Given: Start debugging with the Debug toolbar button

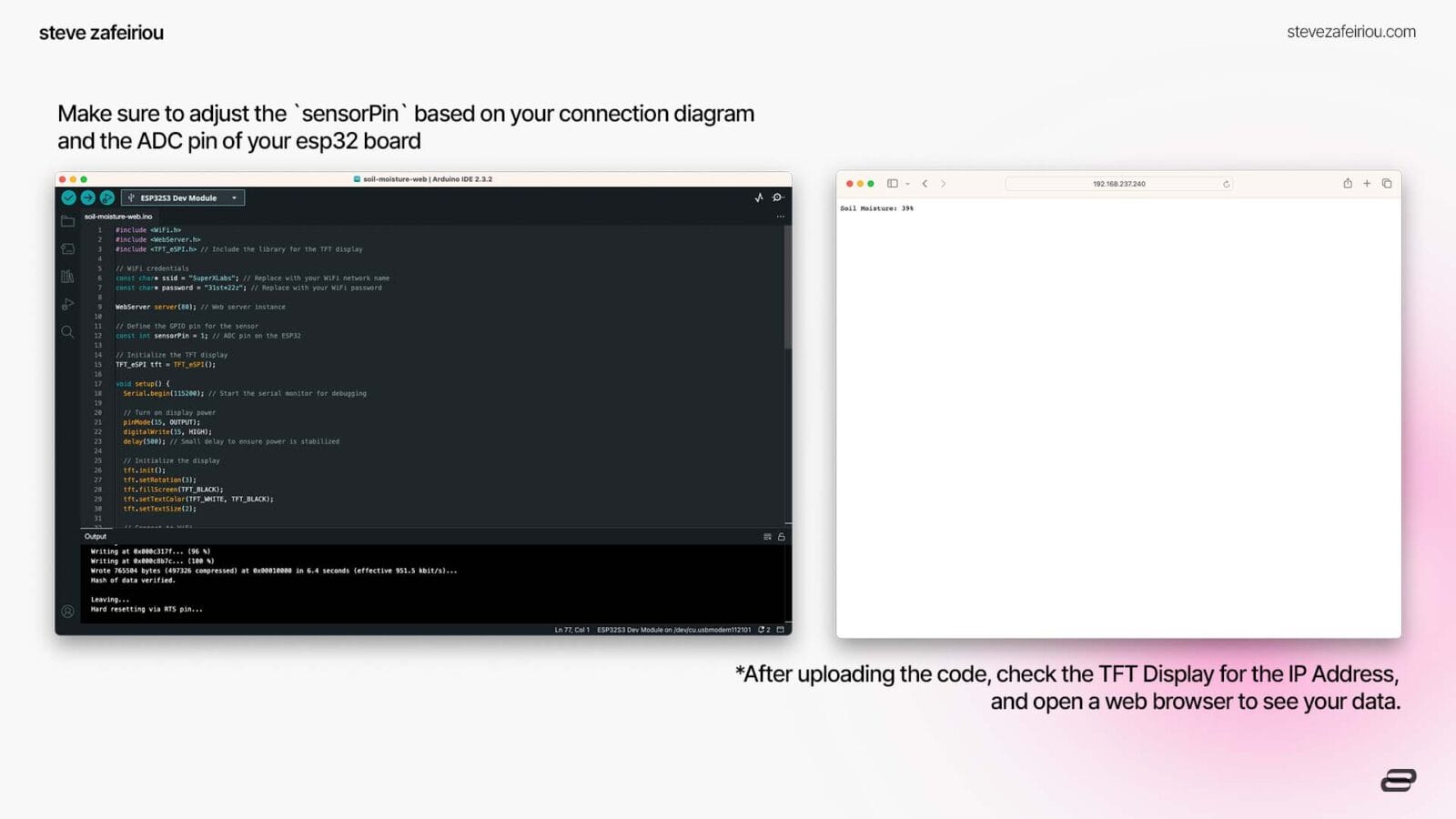Looking at the screenshot, I should click(106, 197).
